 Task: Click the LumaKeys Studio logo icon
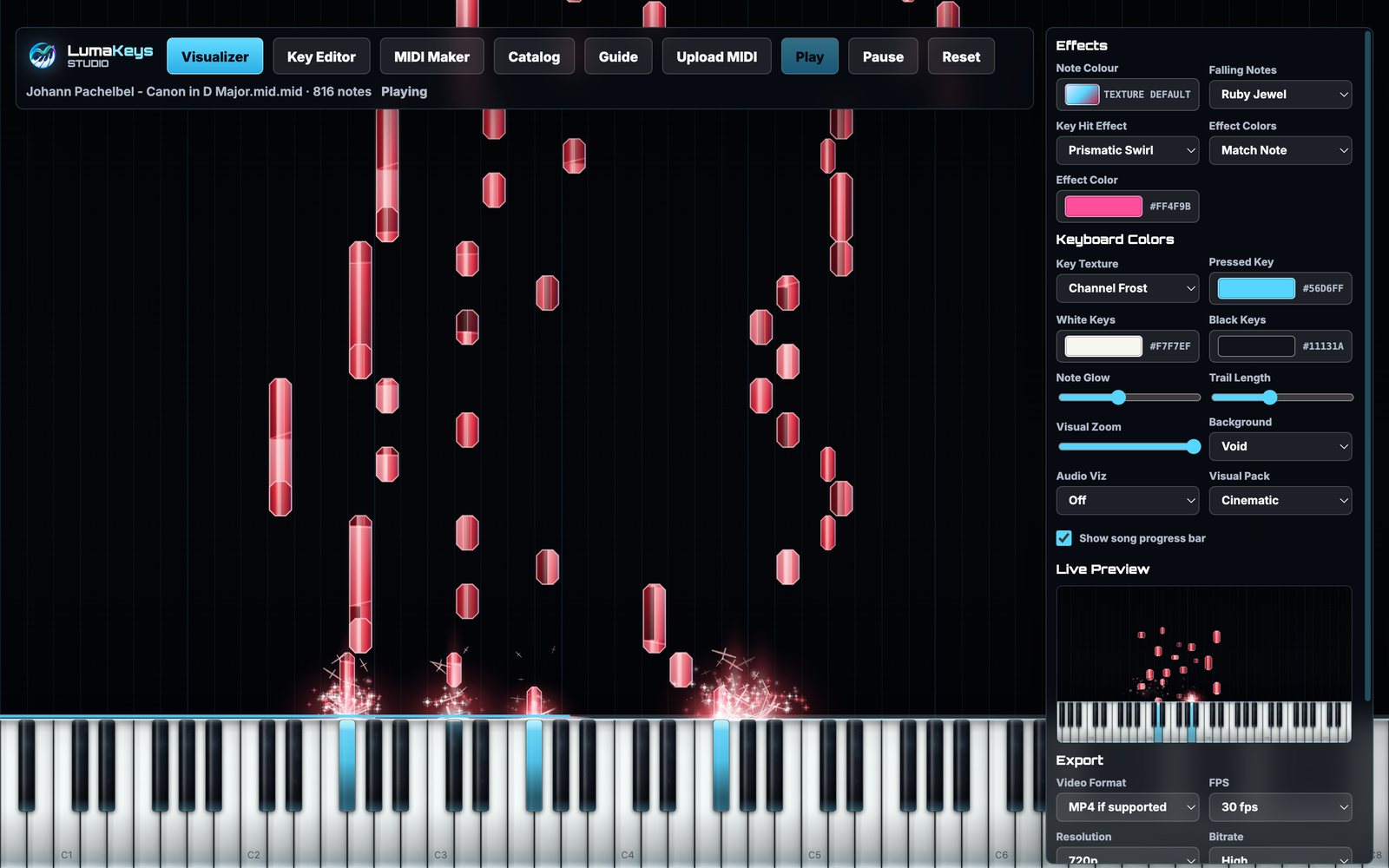click(x=42, y=56)
